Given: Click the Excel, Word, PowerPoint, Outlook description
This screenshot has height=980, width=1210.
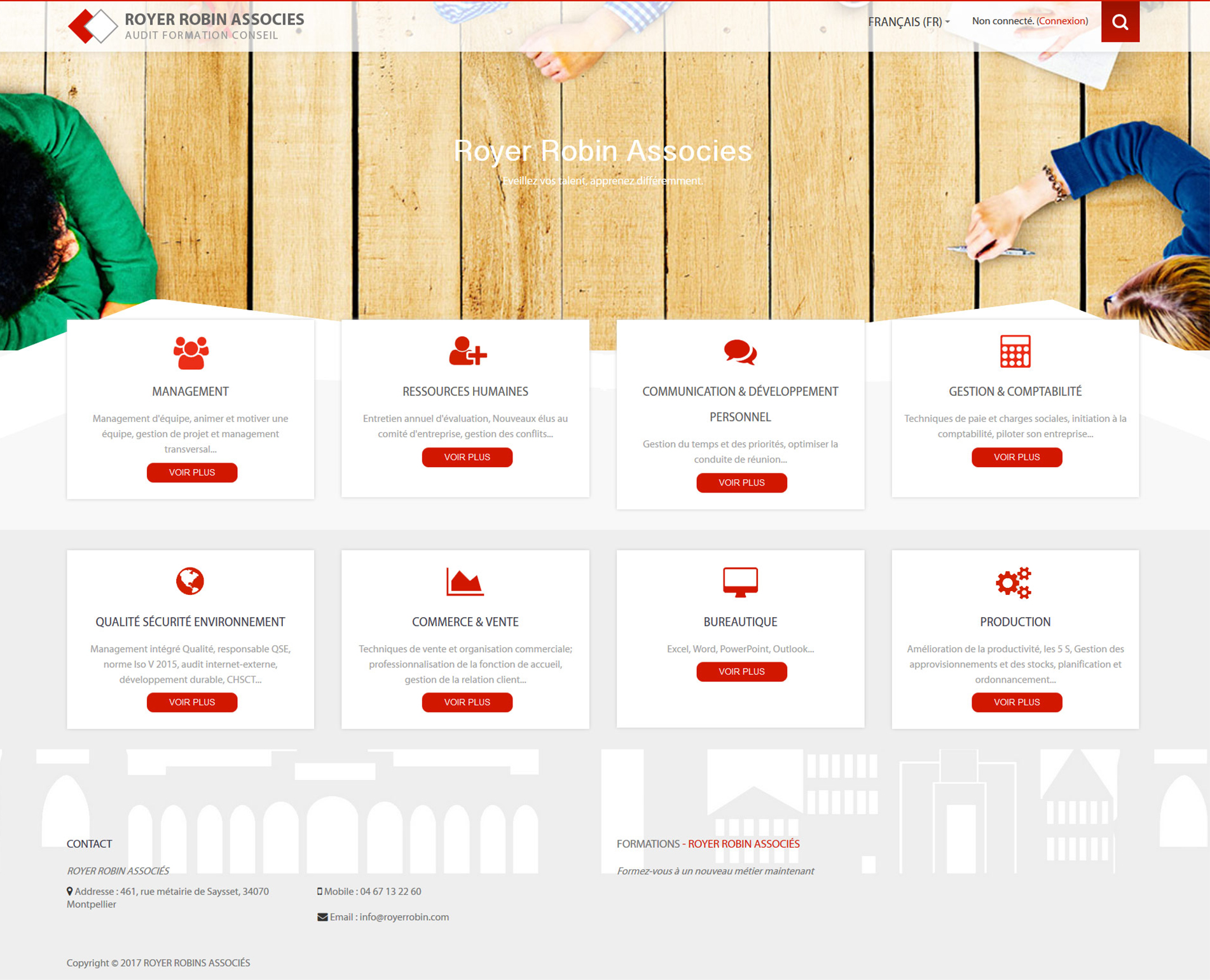Looking at the screenshot, I should (740, 649).
